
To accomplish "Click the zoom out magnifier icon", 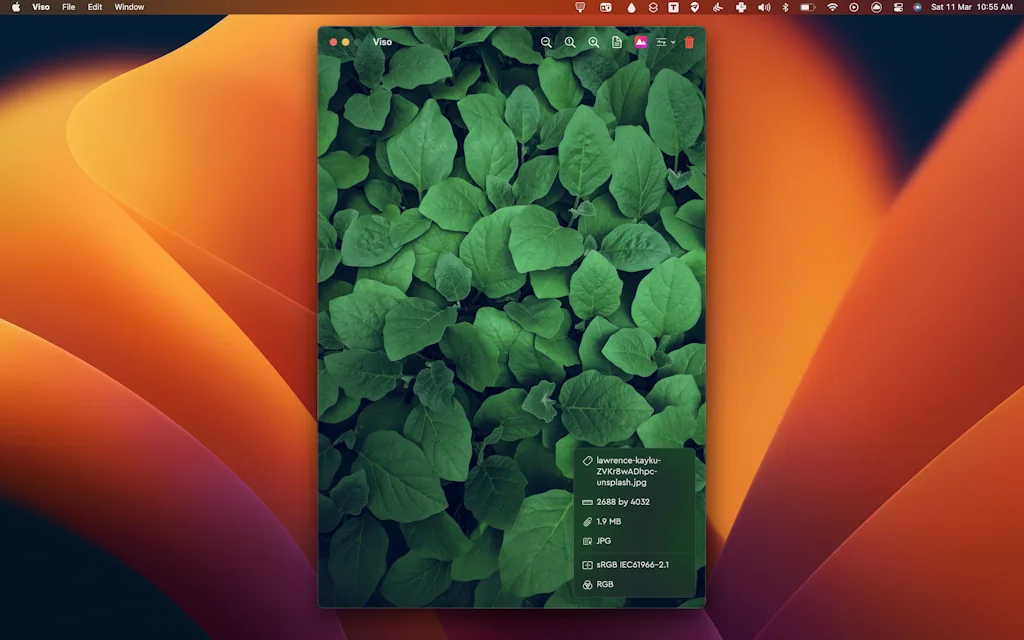I will click(x=546, y=42).
